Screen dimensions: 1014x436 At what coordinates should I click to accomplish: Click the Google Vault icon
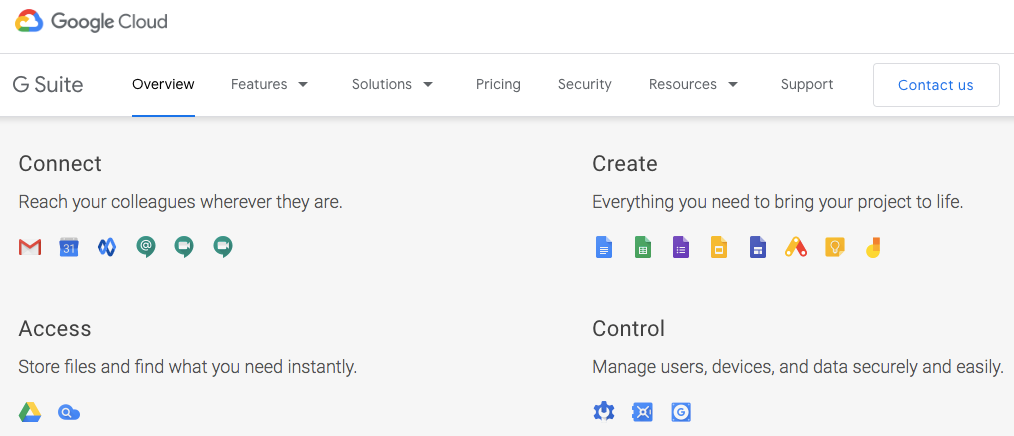[x=642, y=412]
